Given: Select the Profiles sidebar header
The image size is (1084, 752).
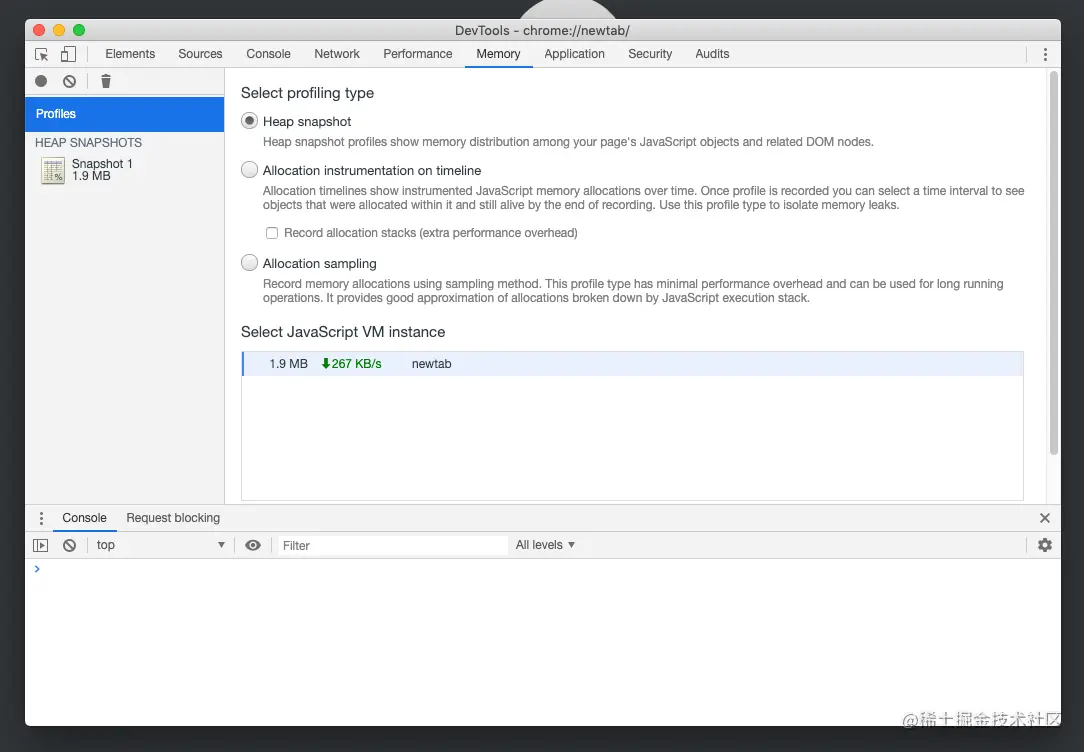Looking at the screenshot, I should coord(124,114).
